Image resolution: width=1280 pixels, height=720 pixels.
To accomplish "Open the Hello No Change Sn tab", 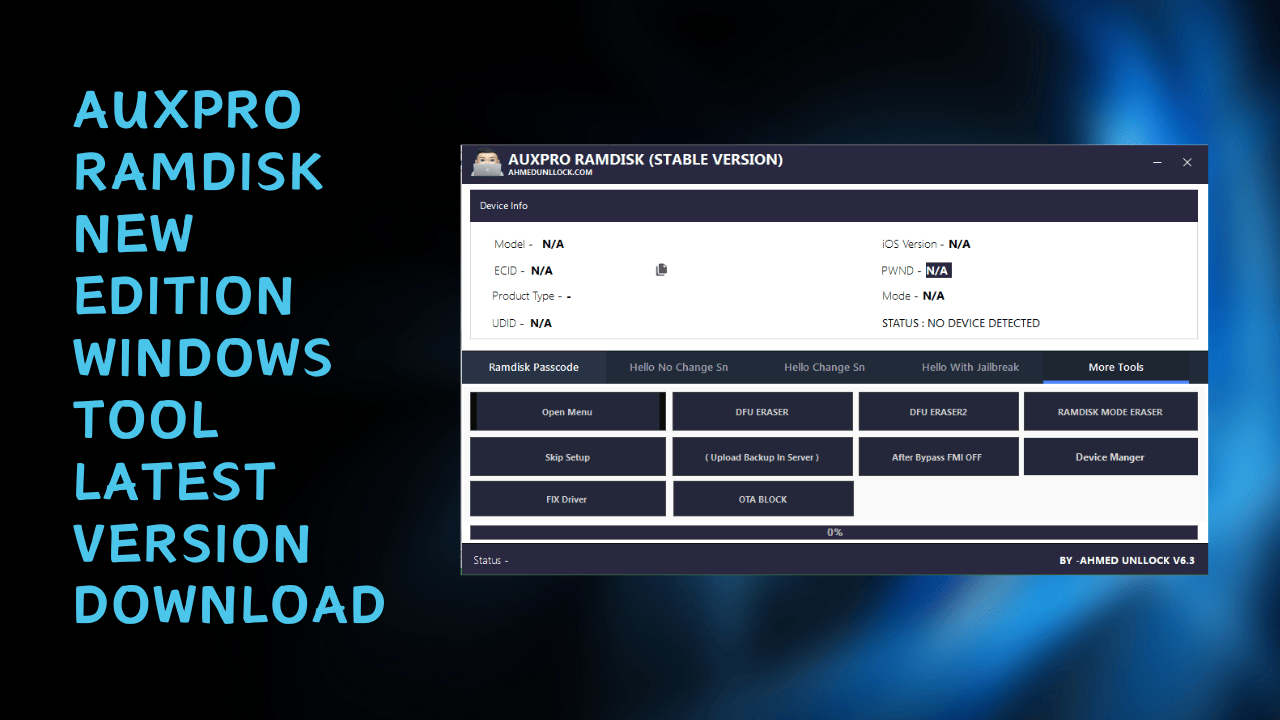I will (x=679, y=367).
